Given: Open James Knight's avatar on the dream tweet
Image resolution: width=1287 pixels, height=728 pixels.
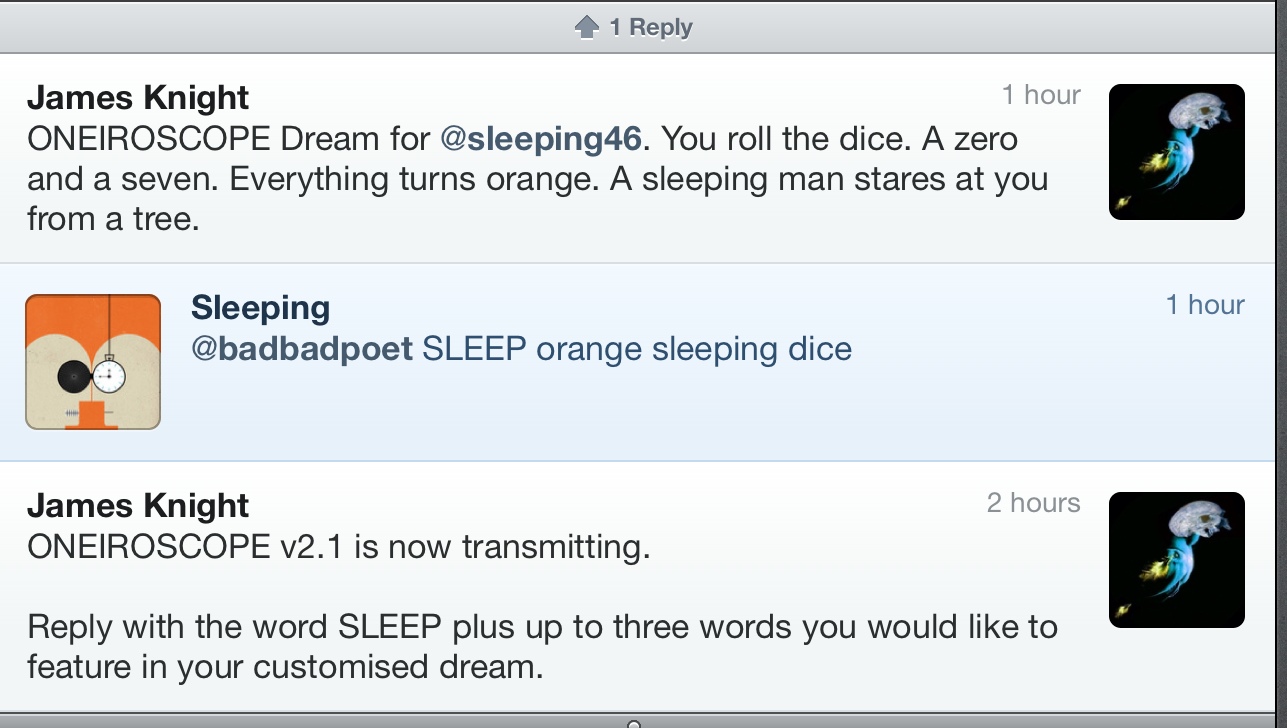Looking at the screenshot, I should (x=1176, y=152).
